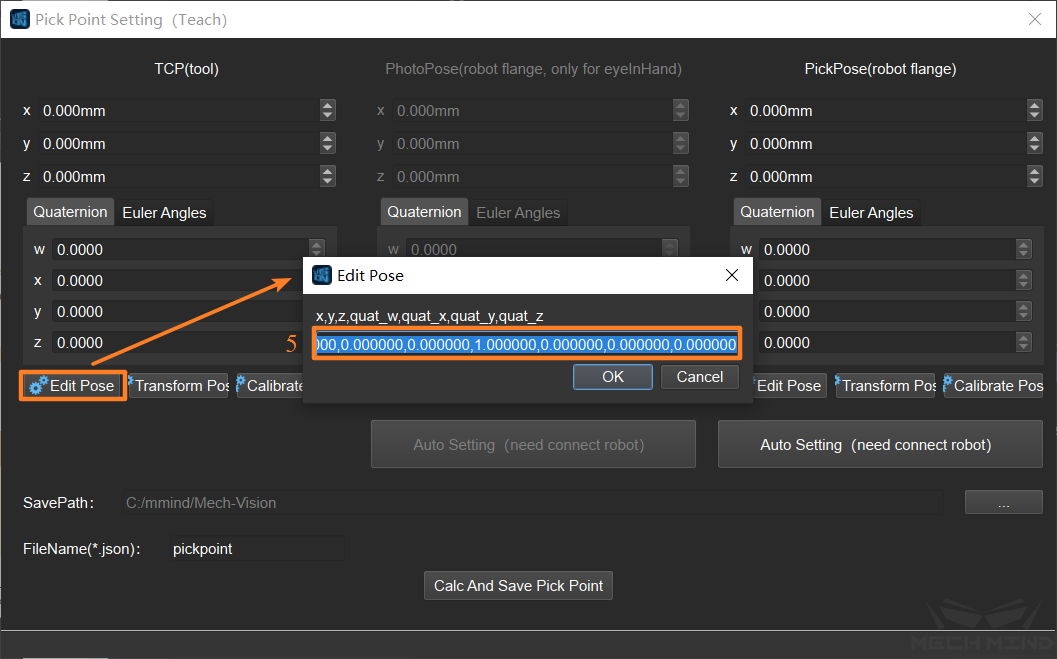Click Calc And Save Pick Point
Viewport: 1057px width, 659px height.
pyautogui.click(x=518, y=586)
